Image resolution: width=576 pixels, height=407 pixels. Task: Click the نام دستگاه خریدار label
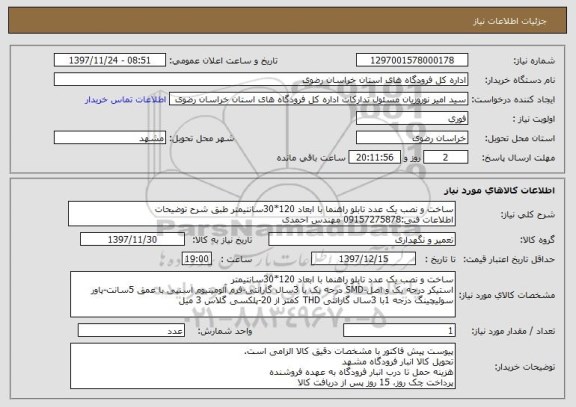[521, 80]
